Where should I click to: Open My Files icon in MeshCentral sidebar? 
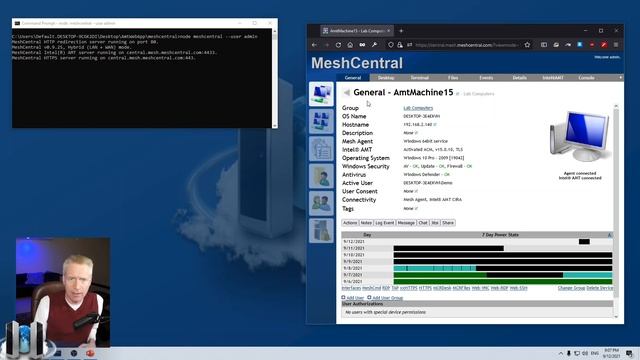point(321,176)
